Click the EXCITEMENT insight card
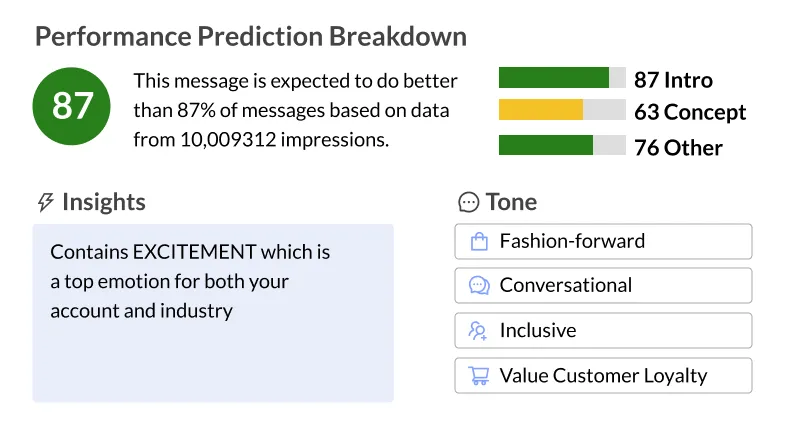The height and width of the screenshot is (433, 789). click(x=212, y=312)
